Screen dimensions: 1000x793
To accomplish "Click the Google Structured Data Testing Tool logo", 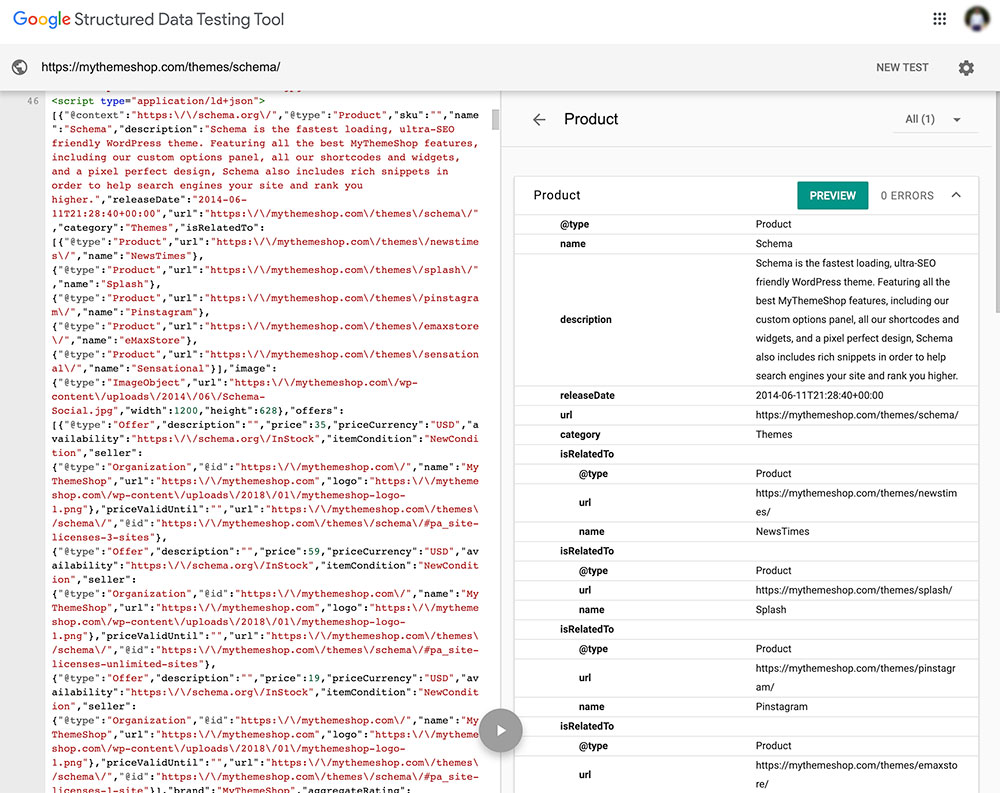I will coord(149,20).
